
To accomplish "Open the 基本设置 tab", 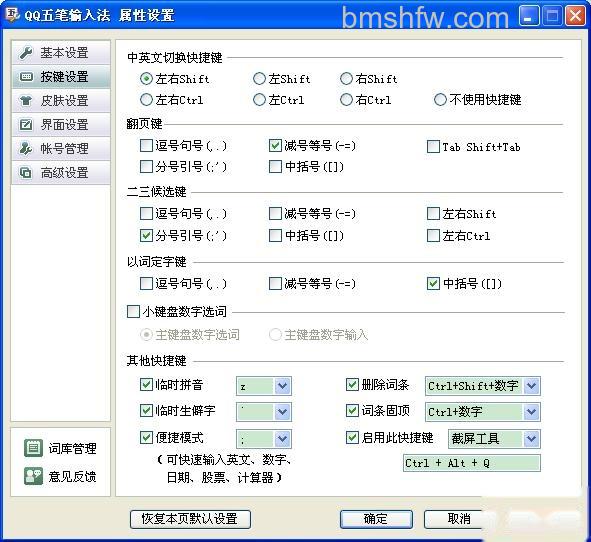I will click(x=61, y=52).
